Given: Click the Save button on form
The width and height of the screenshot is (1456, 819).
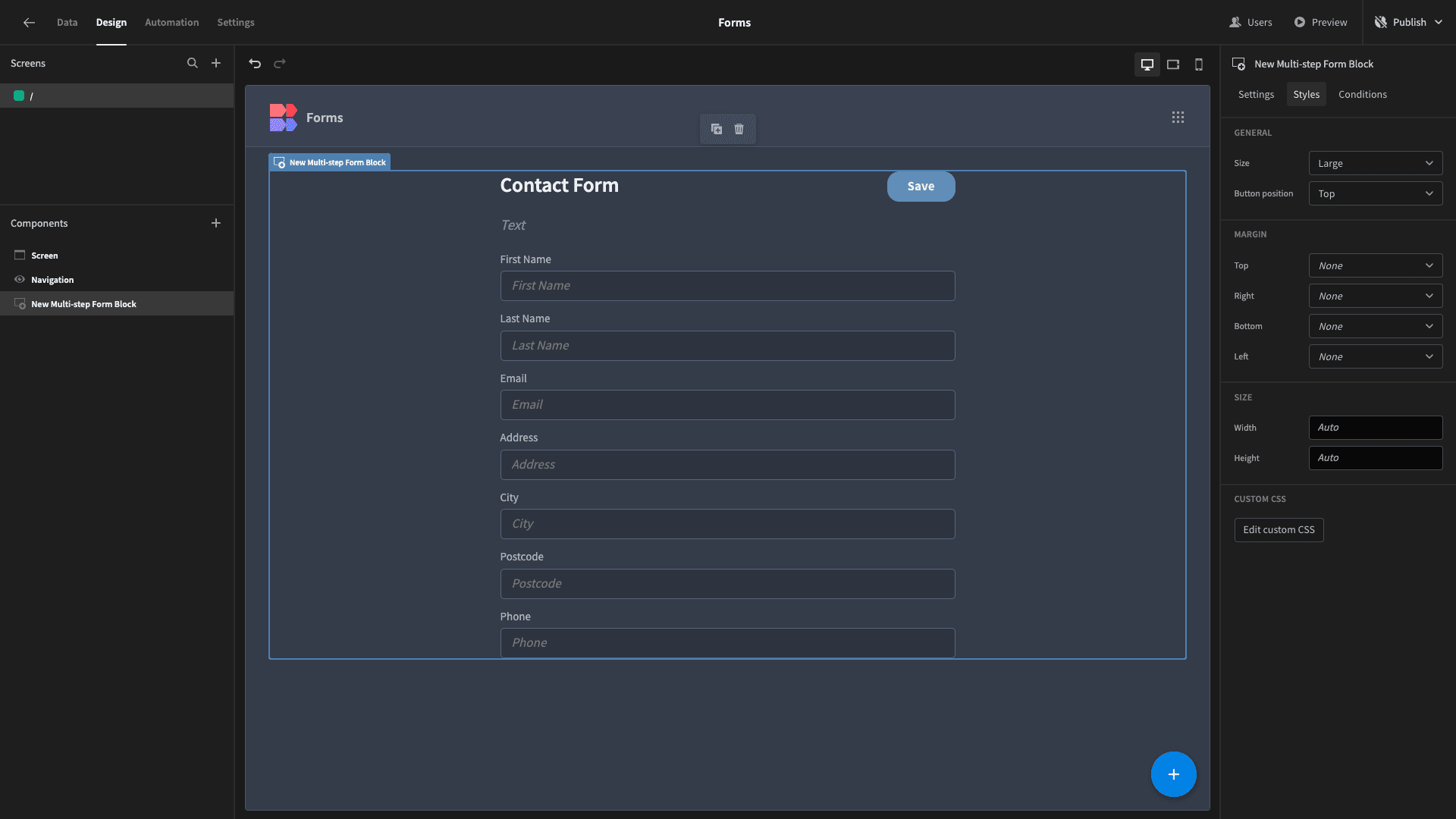Looking at the screenshot, I should tap(920, 186).
